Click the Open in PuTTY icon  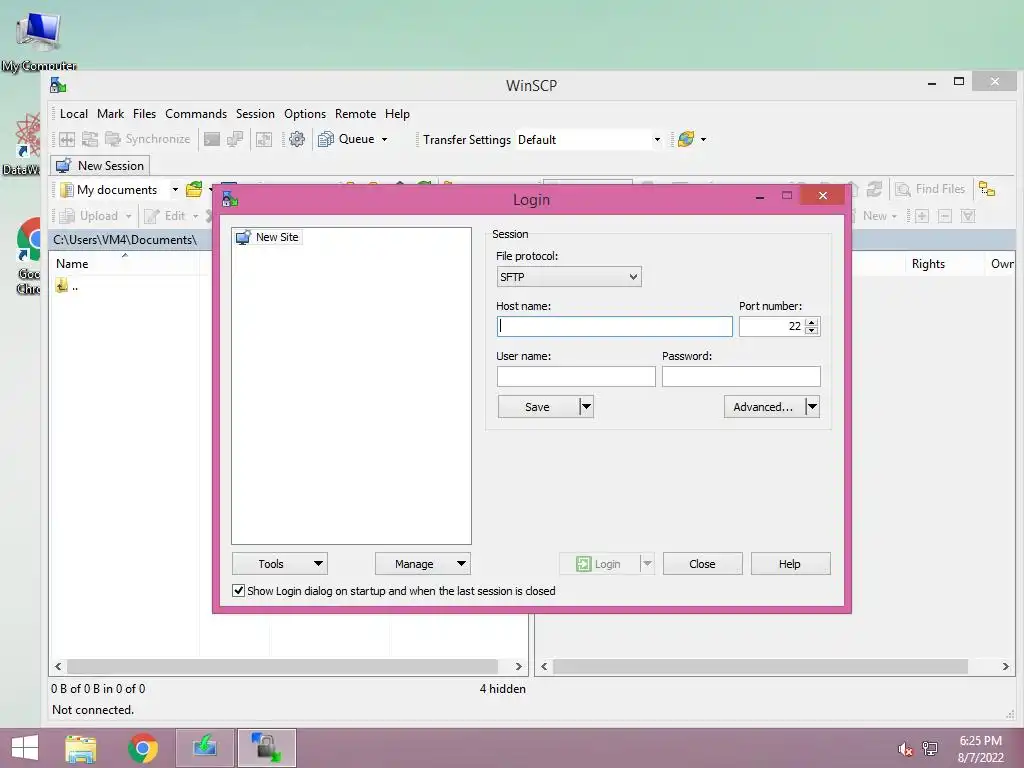pyautogui.click(x=235, y=139)
